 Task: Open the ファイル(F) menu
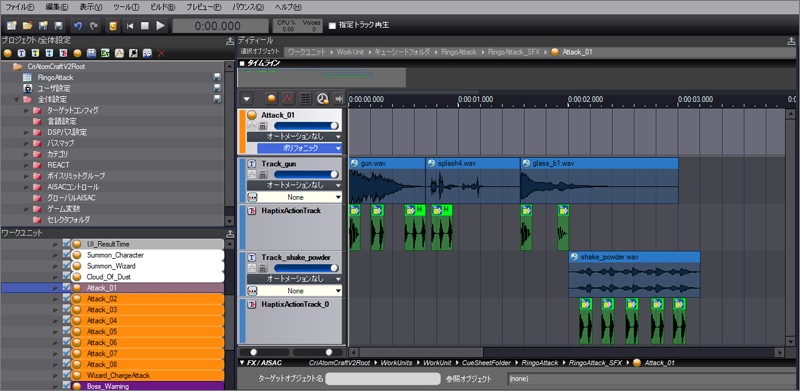pos(20,7)
